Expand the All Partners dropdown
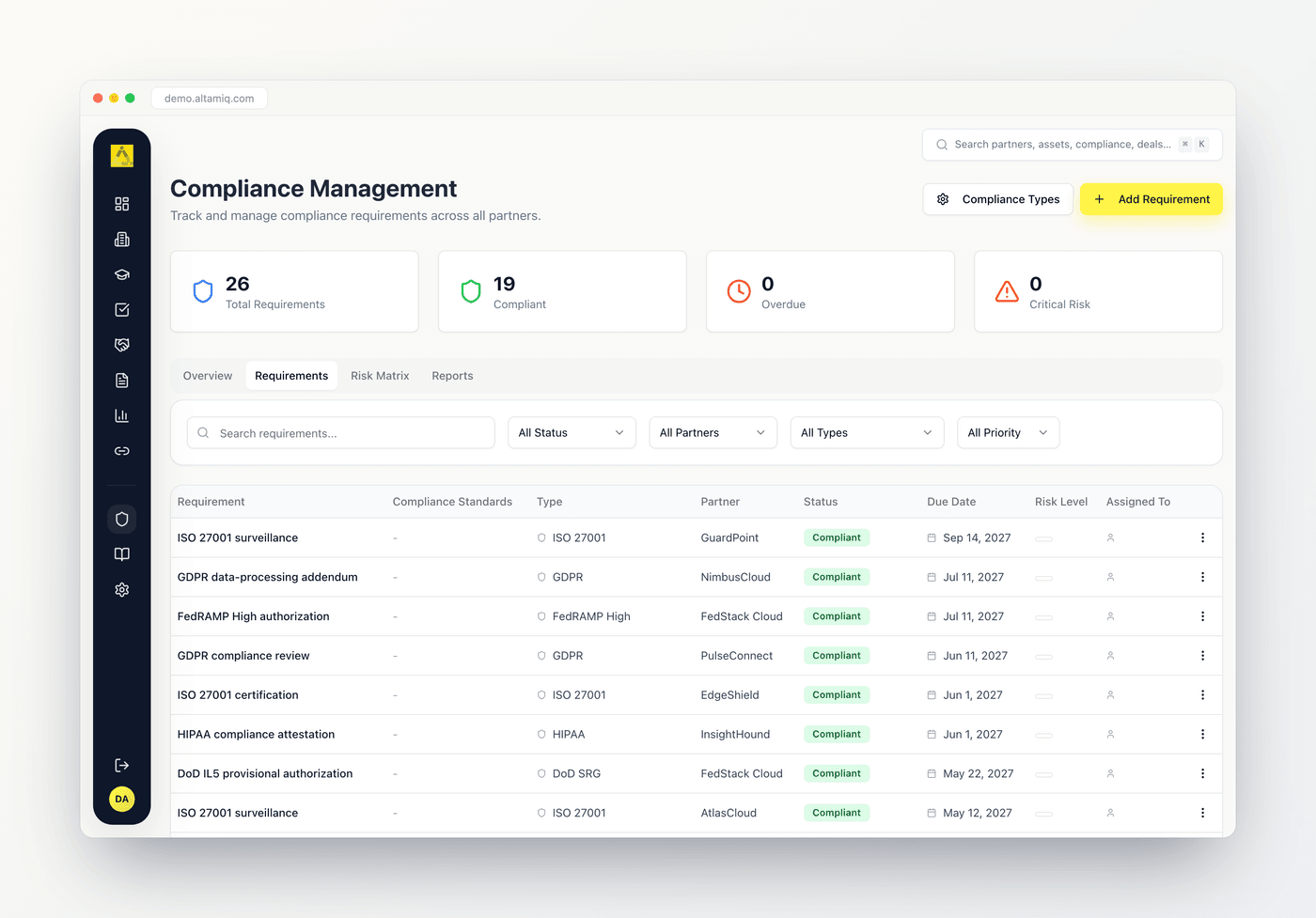 point(713,432)
